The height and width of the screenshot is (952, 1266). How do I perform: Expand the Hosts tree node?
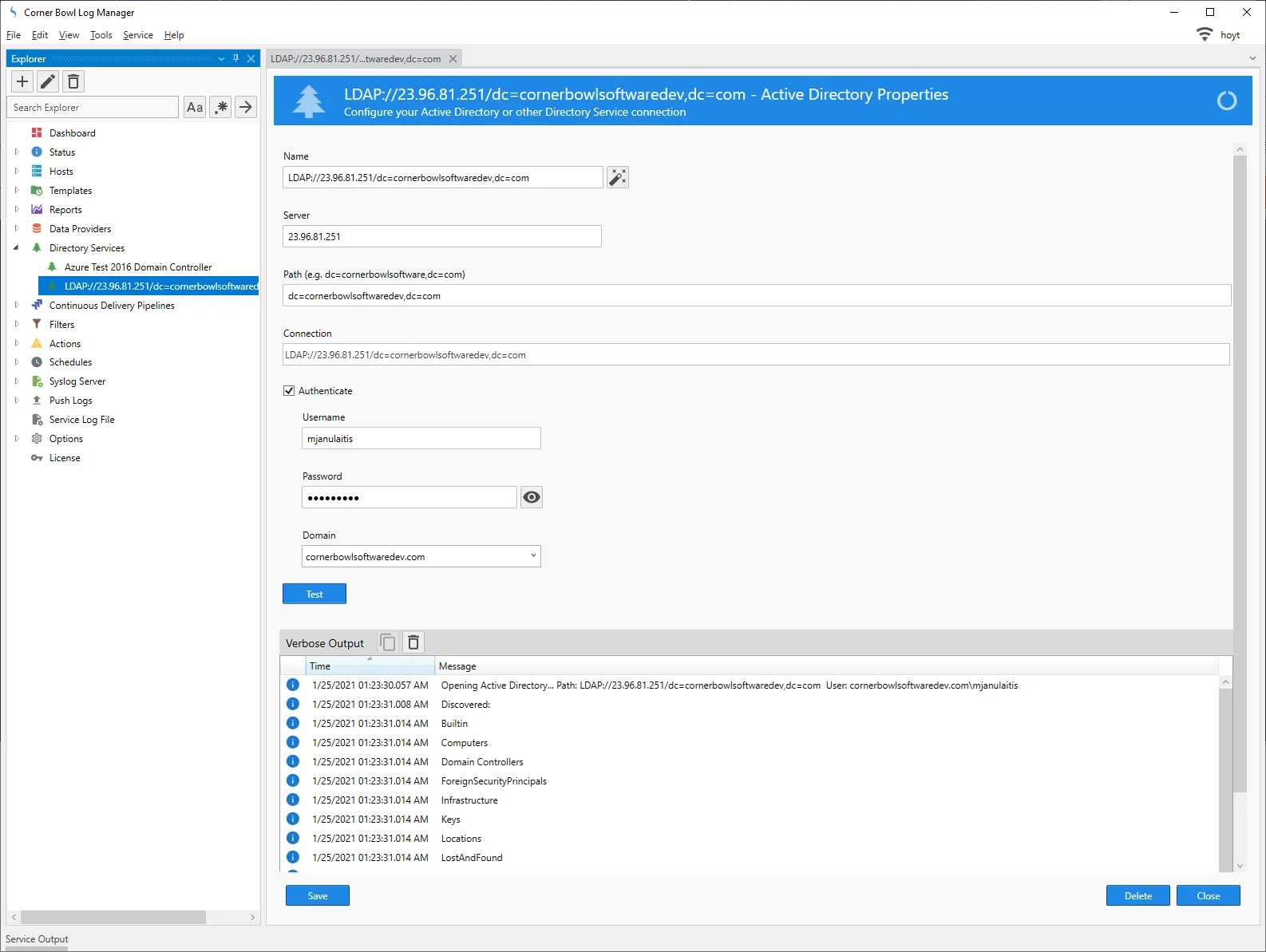pyautogui.click(x=16, y=172)
